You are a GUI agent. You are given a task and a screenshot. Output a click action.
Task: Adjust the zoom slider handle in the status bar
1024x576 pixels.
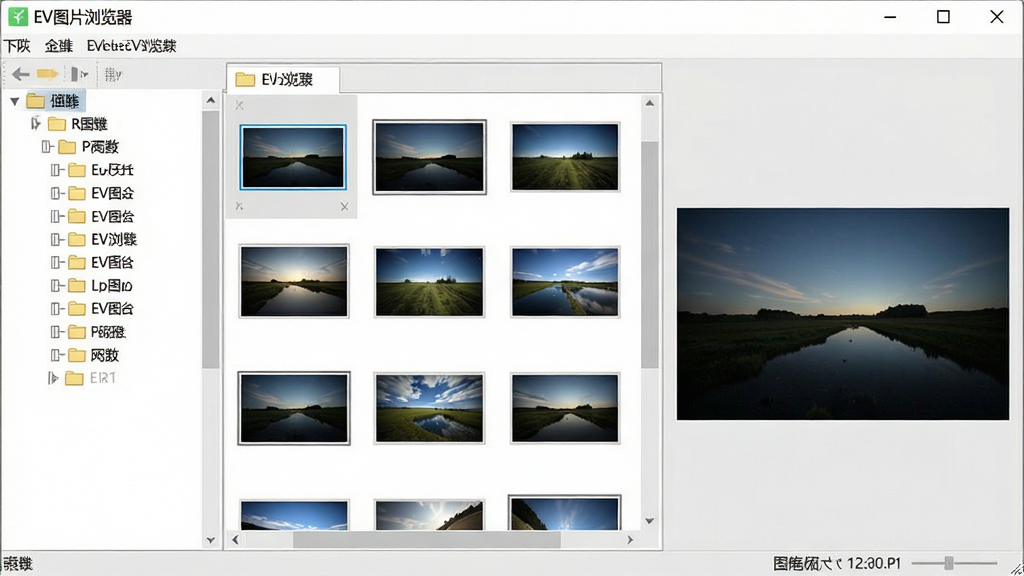pyautogui.click(x=949, y=562)
